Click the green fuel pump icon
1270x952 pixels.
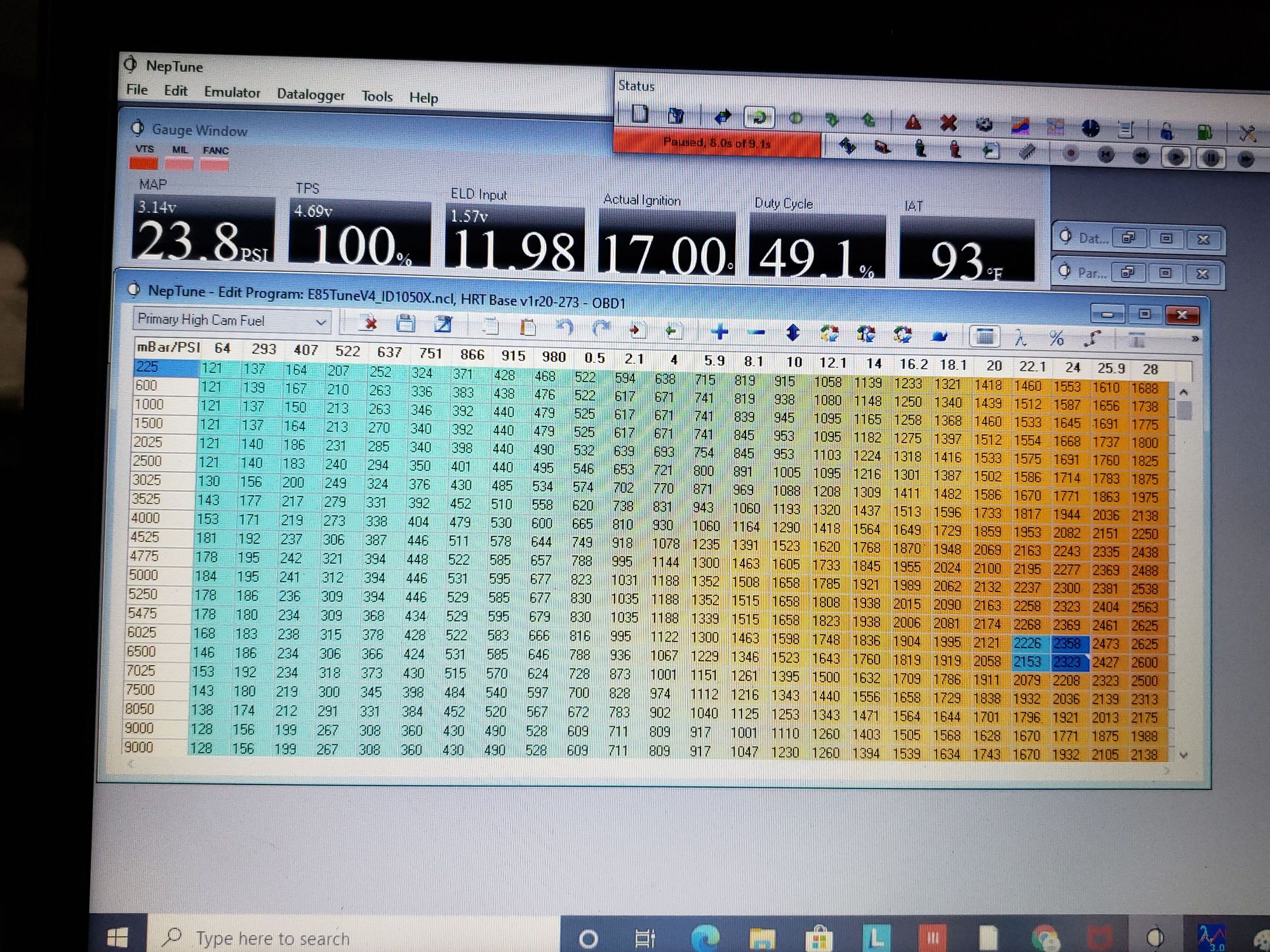tap(1204, 132)
